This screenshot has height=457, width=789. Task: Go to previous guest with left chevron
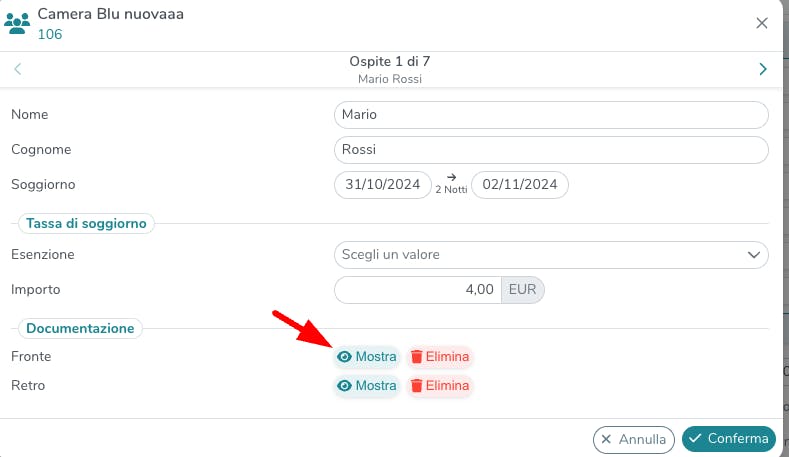tap(18, 69)
